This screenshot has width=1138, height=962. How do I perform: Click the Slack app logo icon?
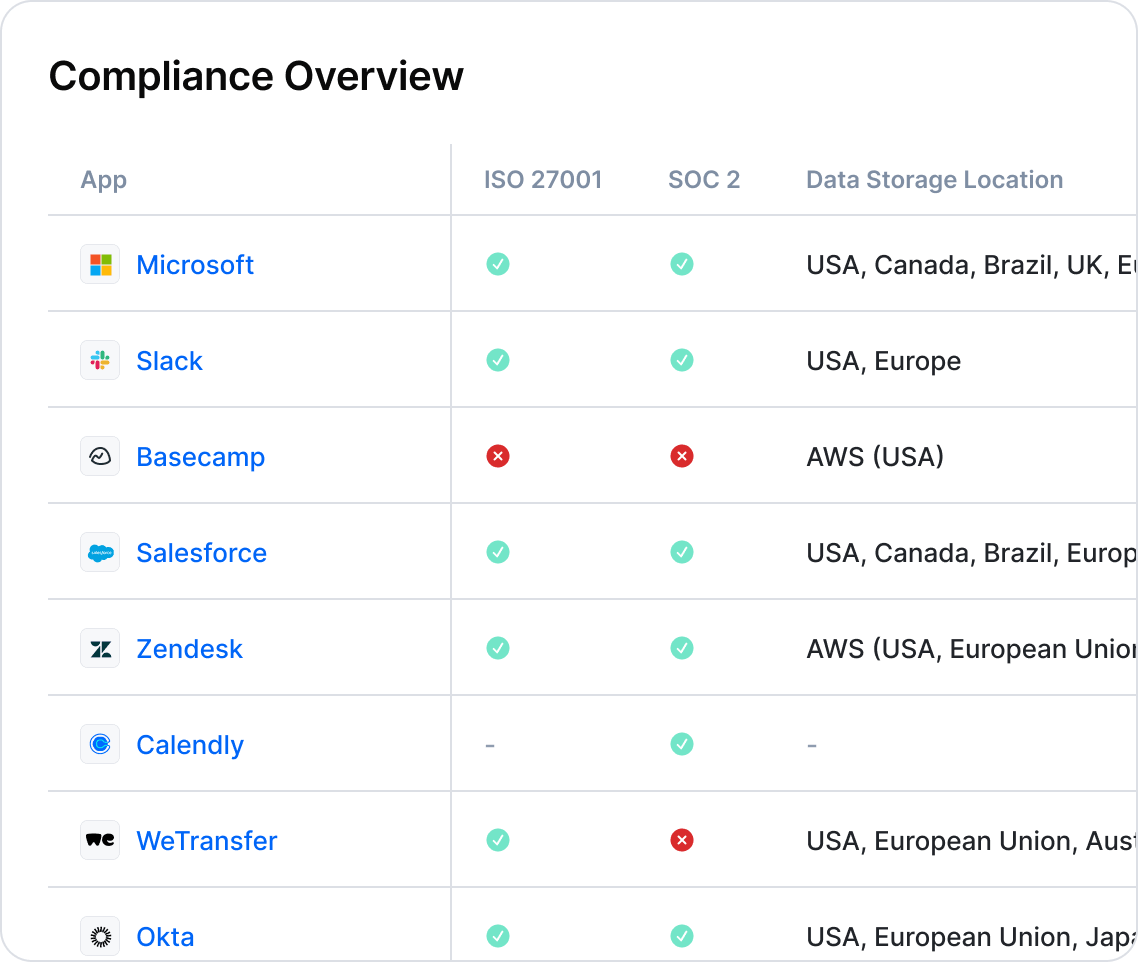click(x=100, y=360)
